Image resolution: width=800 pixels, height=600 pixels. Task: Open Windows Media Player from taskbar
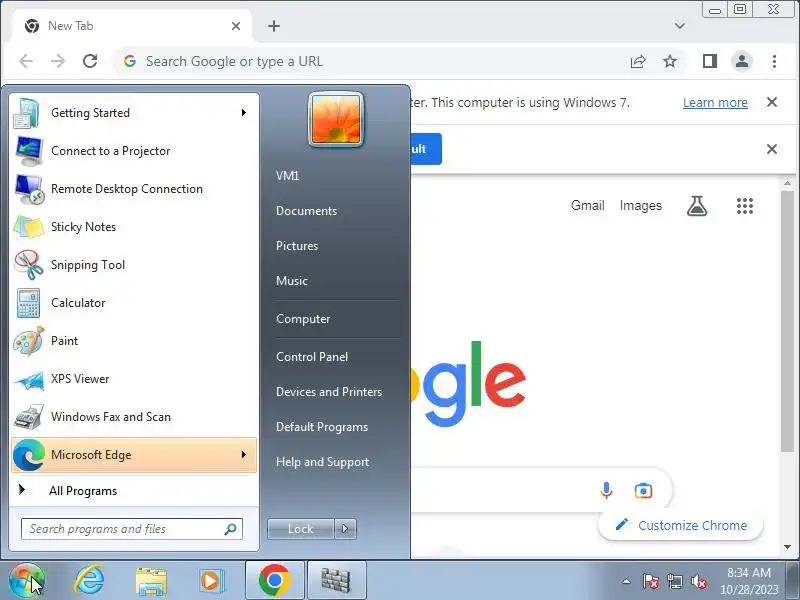click(210, 581)
